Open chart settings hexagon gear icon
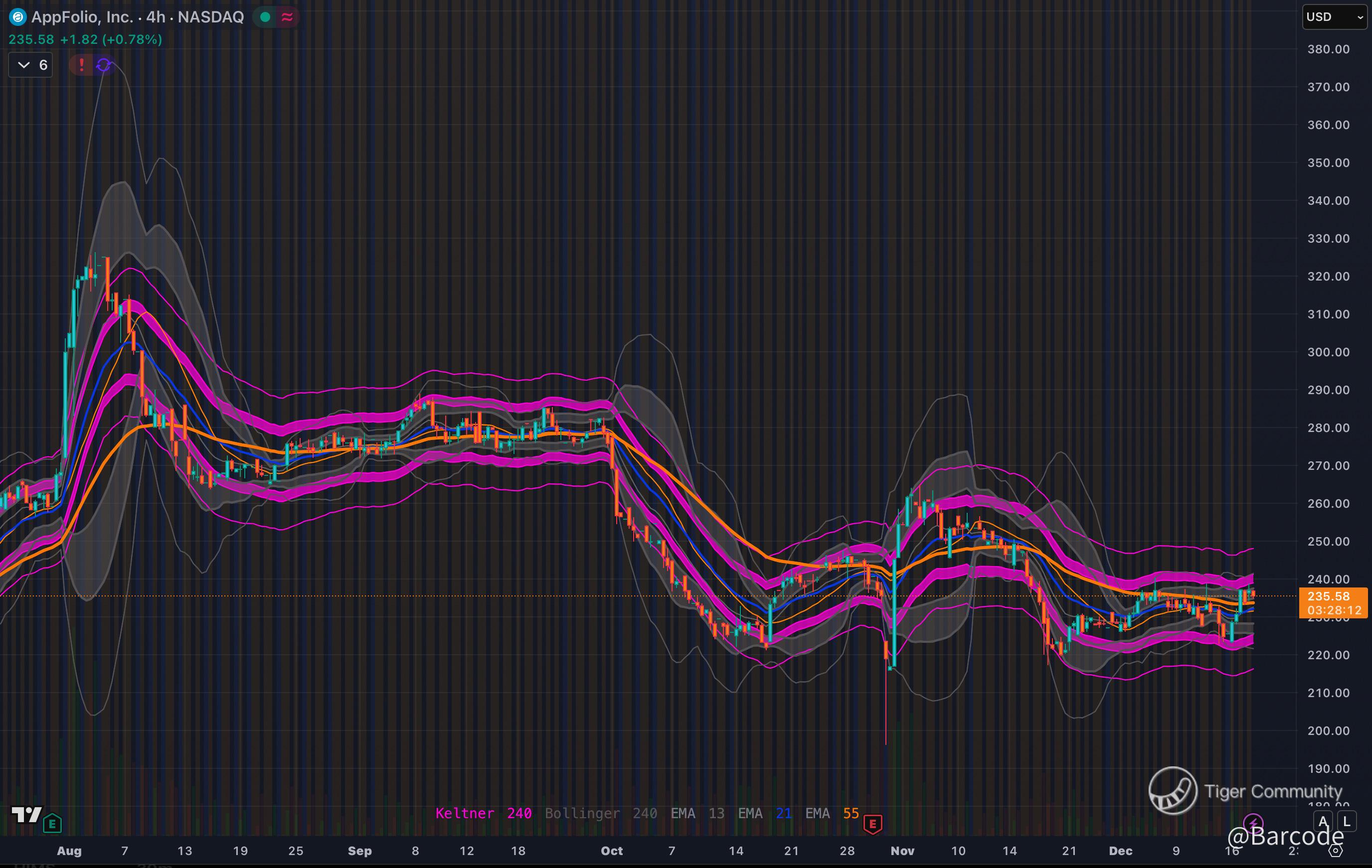 coord(1335,851)
